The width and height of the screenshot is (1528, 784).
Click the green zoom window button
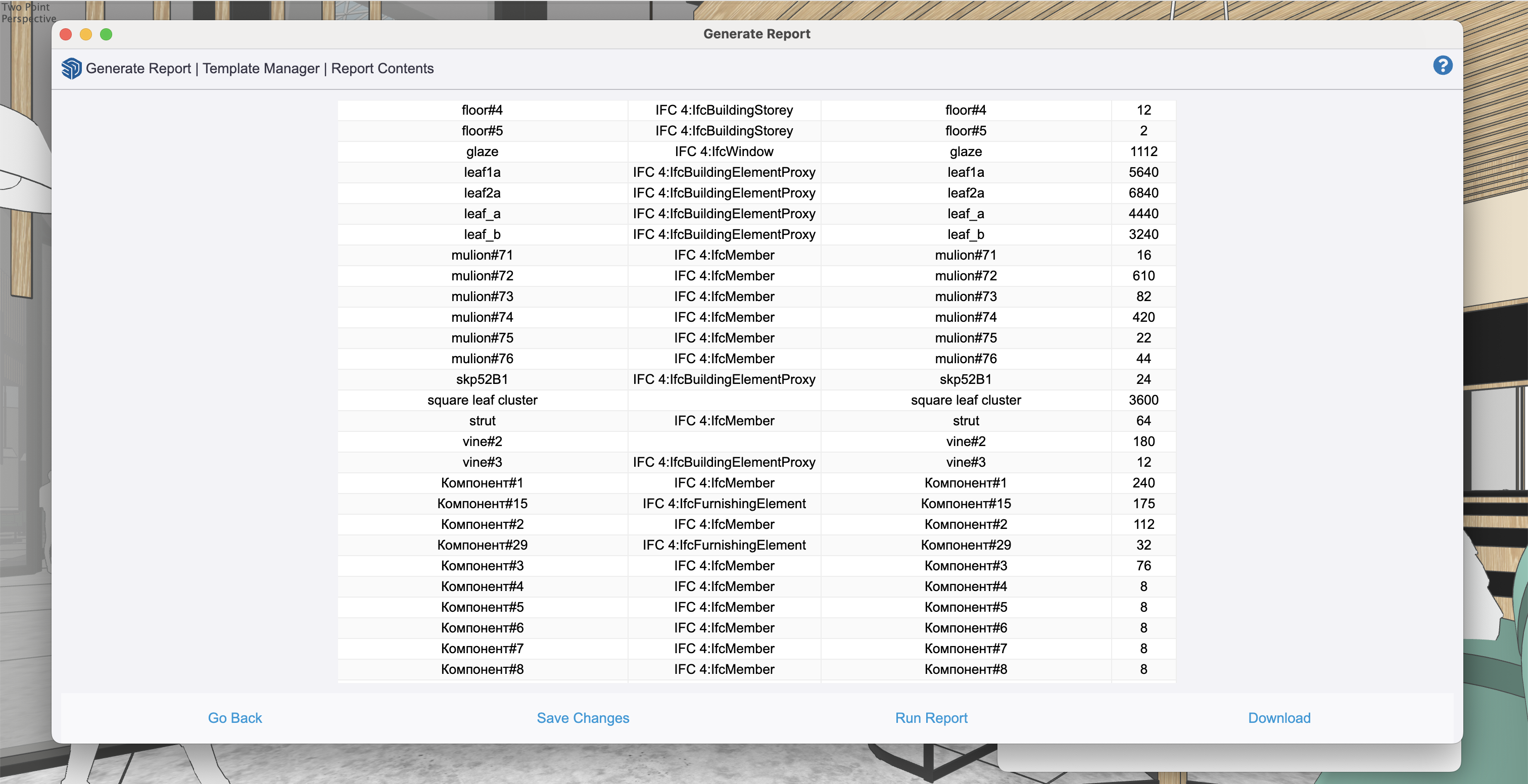[x=106, y=34]
